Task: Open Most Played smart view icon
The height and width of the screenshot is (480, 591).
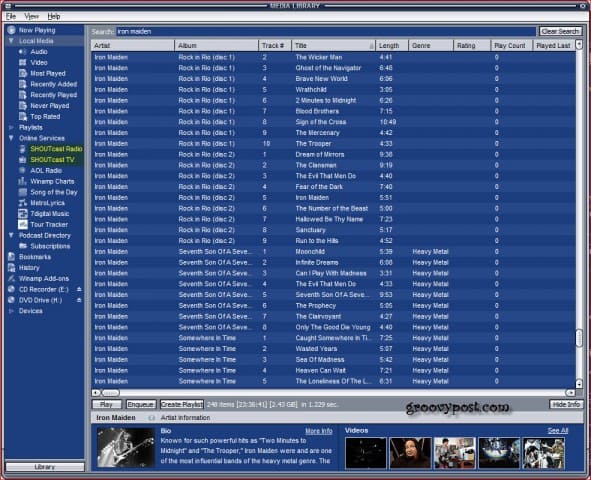Action: pos(23,73)
